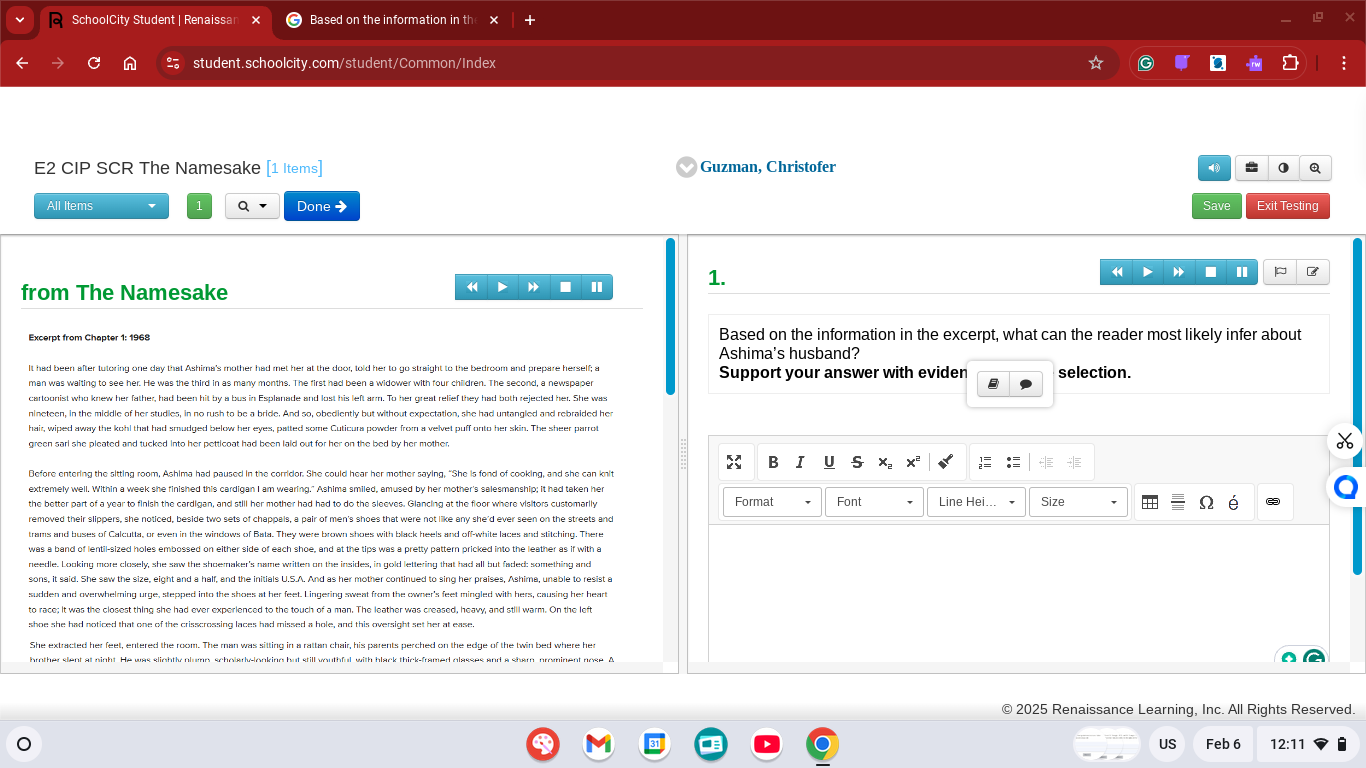Image resolution: width=1366 pixels, height=768 pixels.
Task: Open the accented character é tool
Action: coord(1233,502)
